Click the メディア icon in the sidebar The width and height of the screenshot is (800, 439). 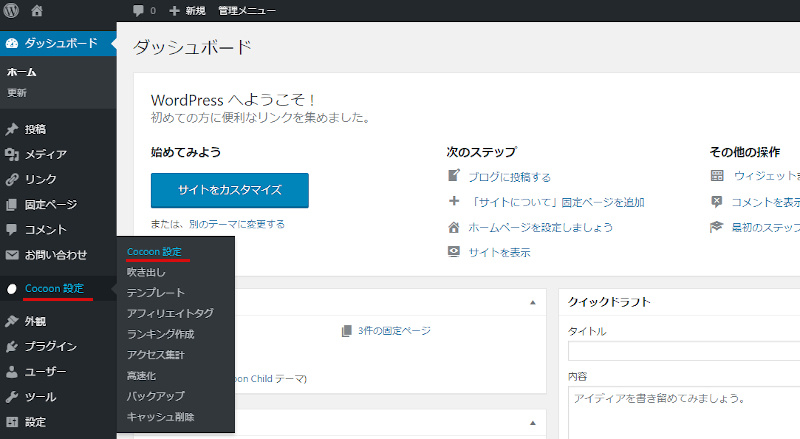(x=12, y=154)
